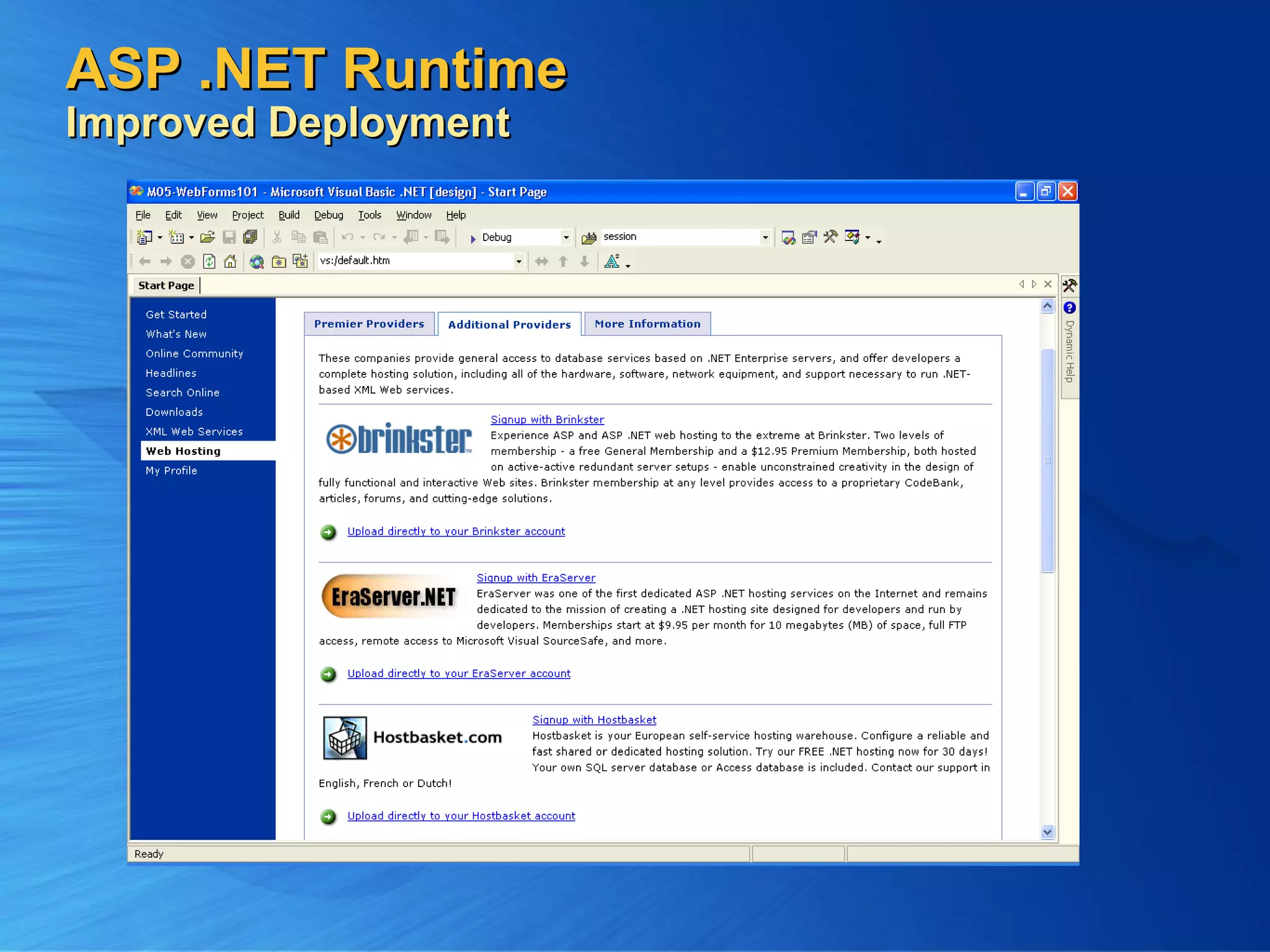This screenshot has height=952, width=1270.
Task: Click the Find in Files binoculars icon
Action: [x=589, y=238]
